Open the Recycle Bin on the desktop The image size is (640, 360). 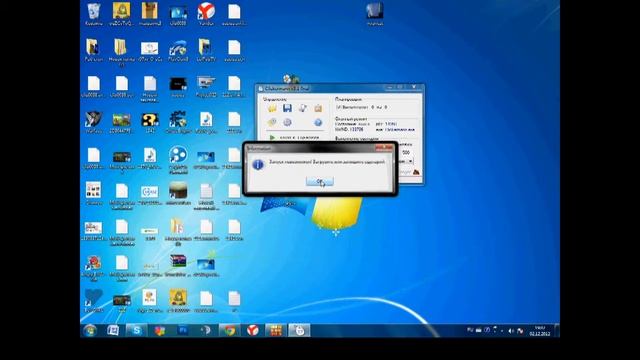coord(93,14)
